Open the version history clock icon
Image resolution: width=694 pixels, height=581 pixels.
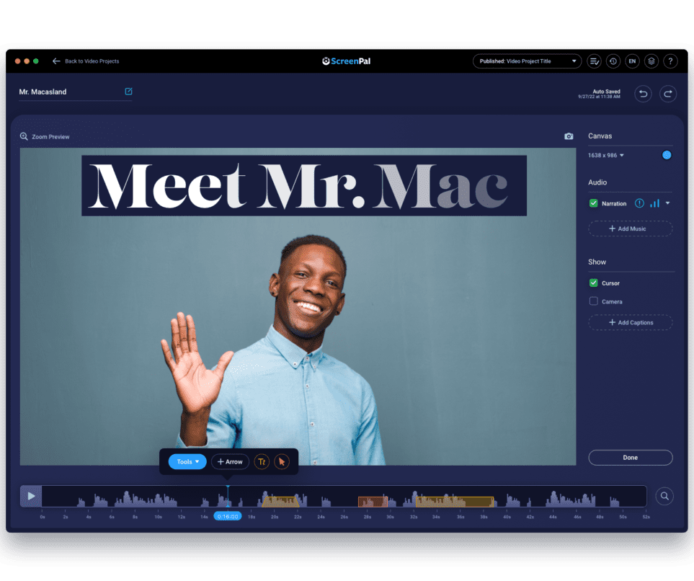click(x=613, y=61)
